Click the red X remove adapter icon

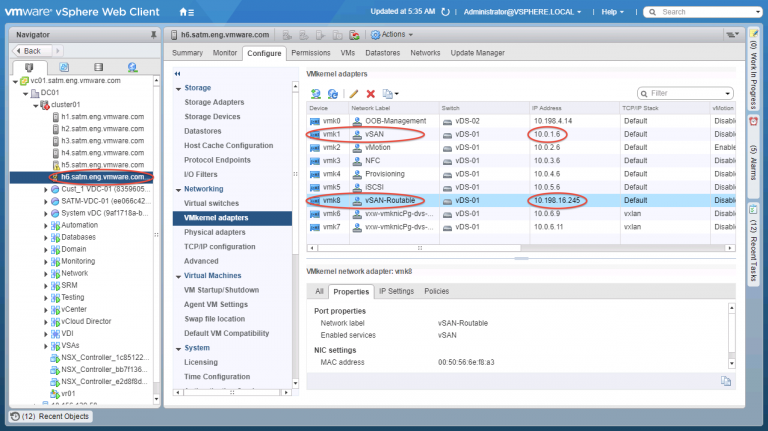[x=370, y=93]
